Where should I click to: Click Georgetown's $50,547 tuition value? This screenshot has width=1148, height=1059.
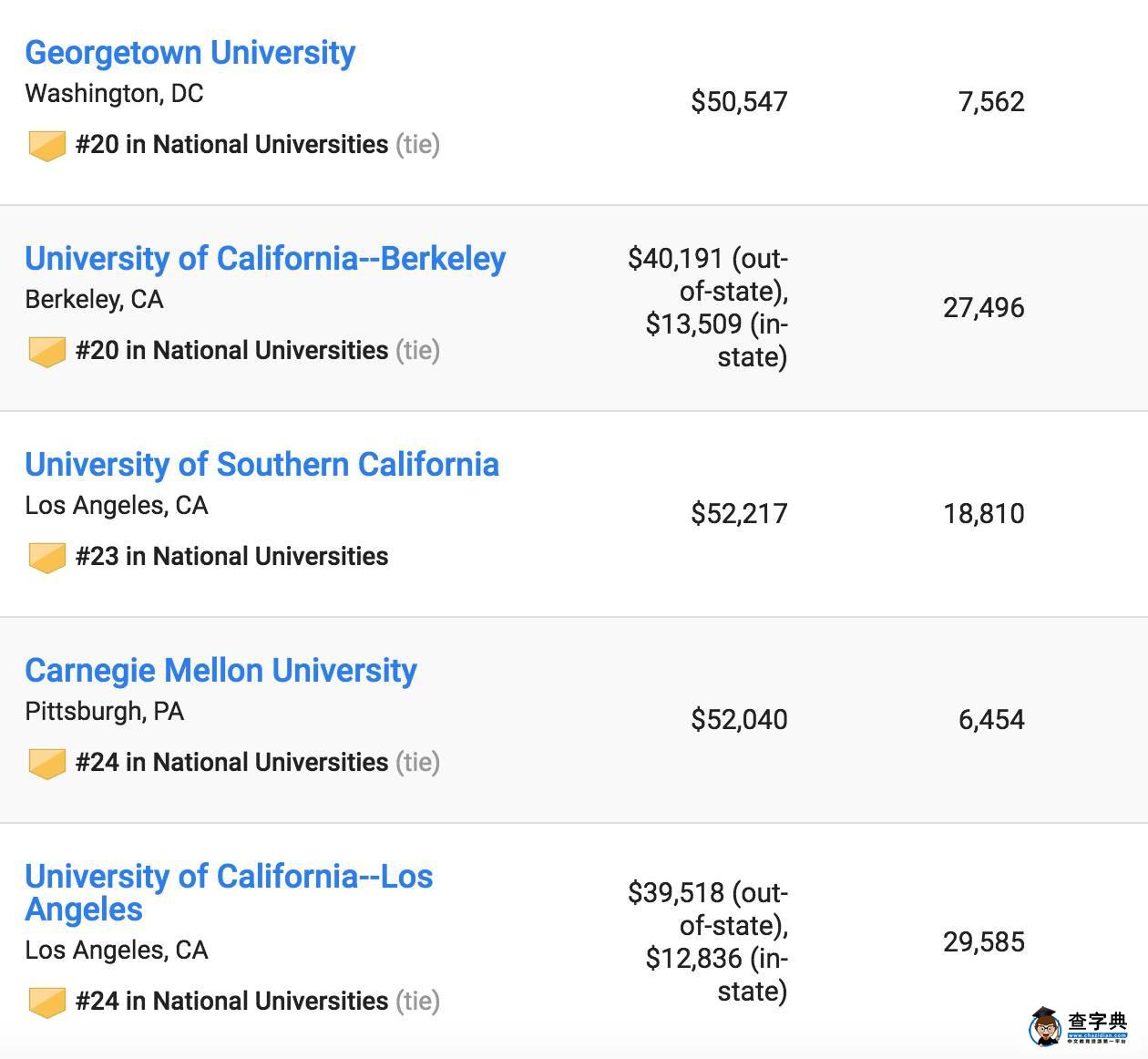(739, 101)
